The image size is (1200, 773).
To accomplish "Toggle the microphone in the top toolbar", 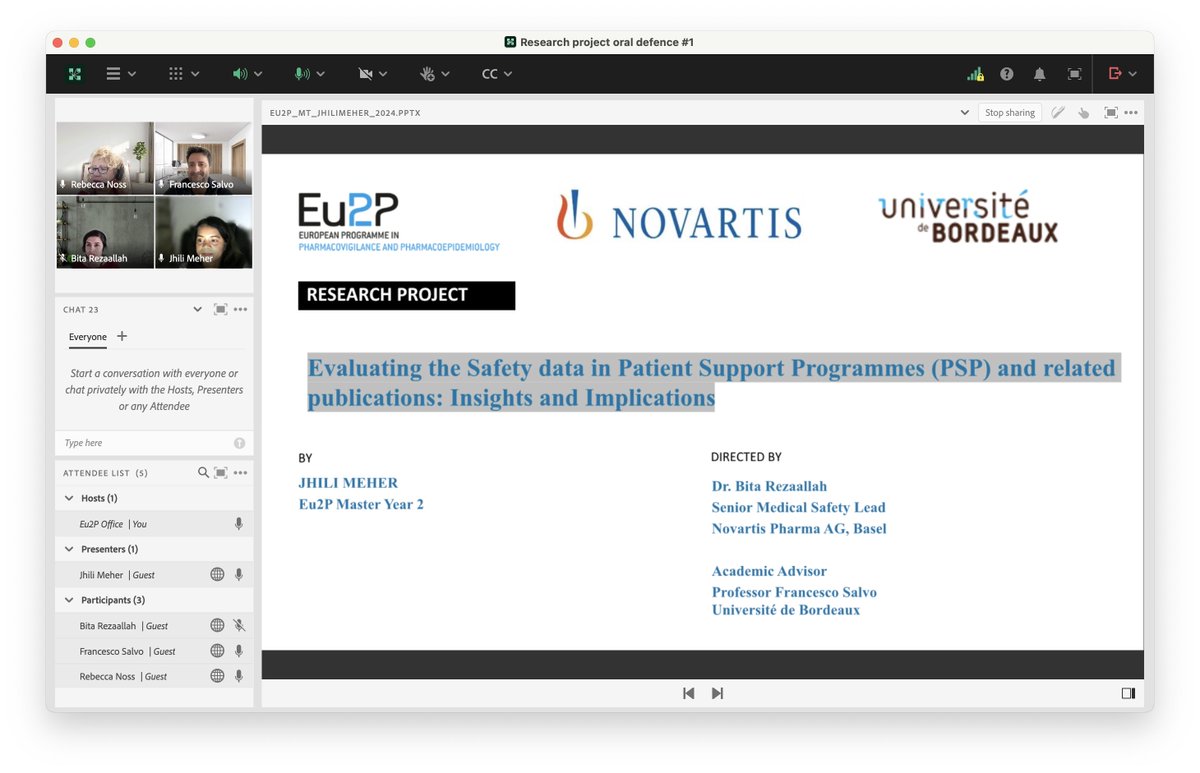I will coord(301,74).
